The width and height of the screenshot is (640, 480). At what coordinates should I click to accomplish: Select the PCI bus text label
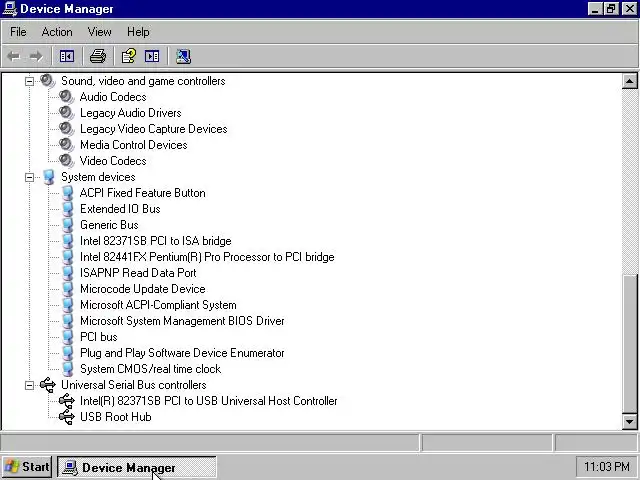tap(98, 337)
